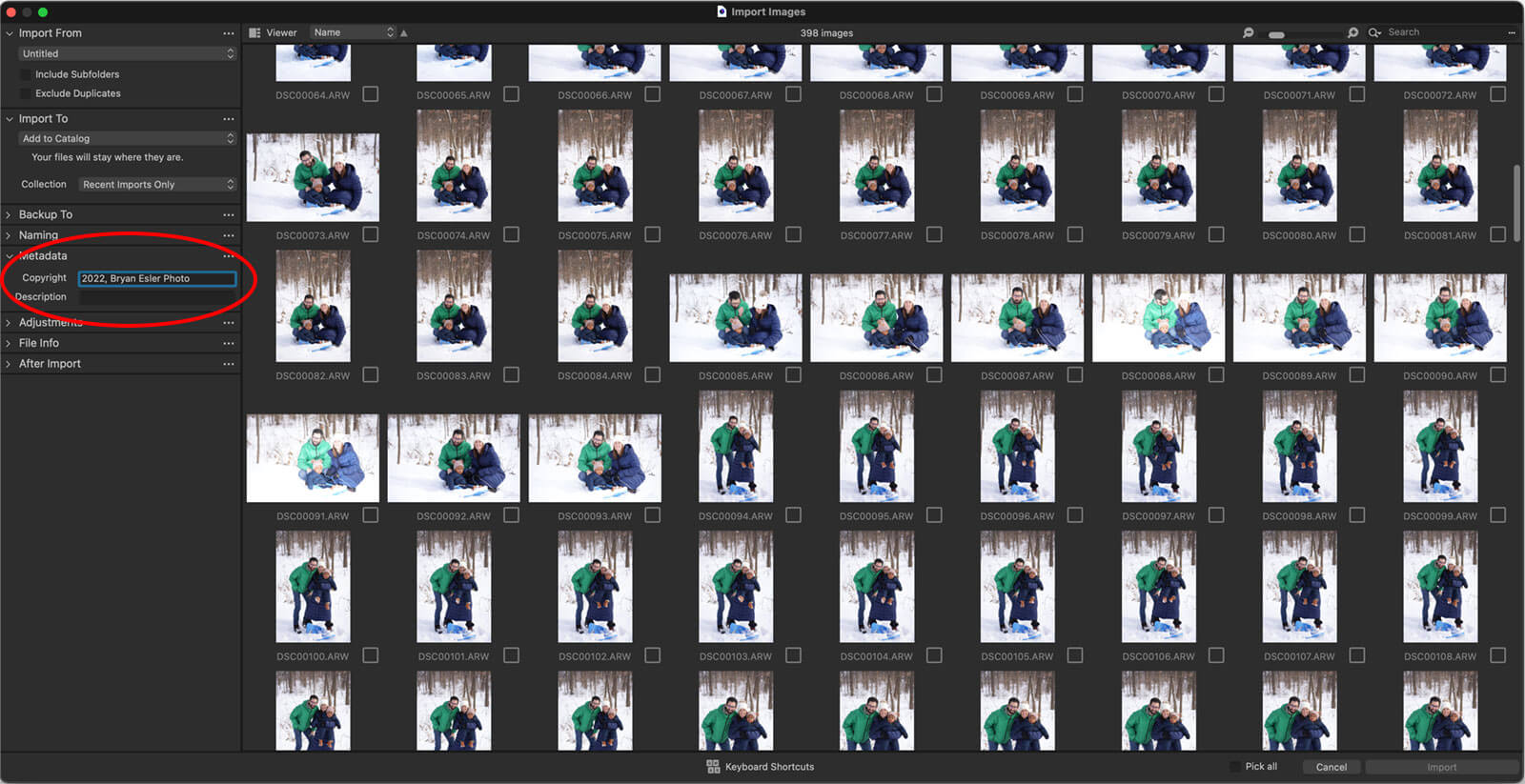Toggle the sort direction arrow next to Name
This screenshot has width=1525, height=784.
[404, 33]
